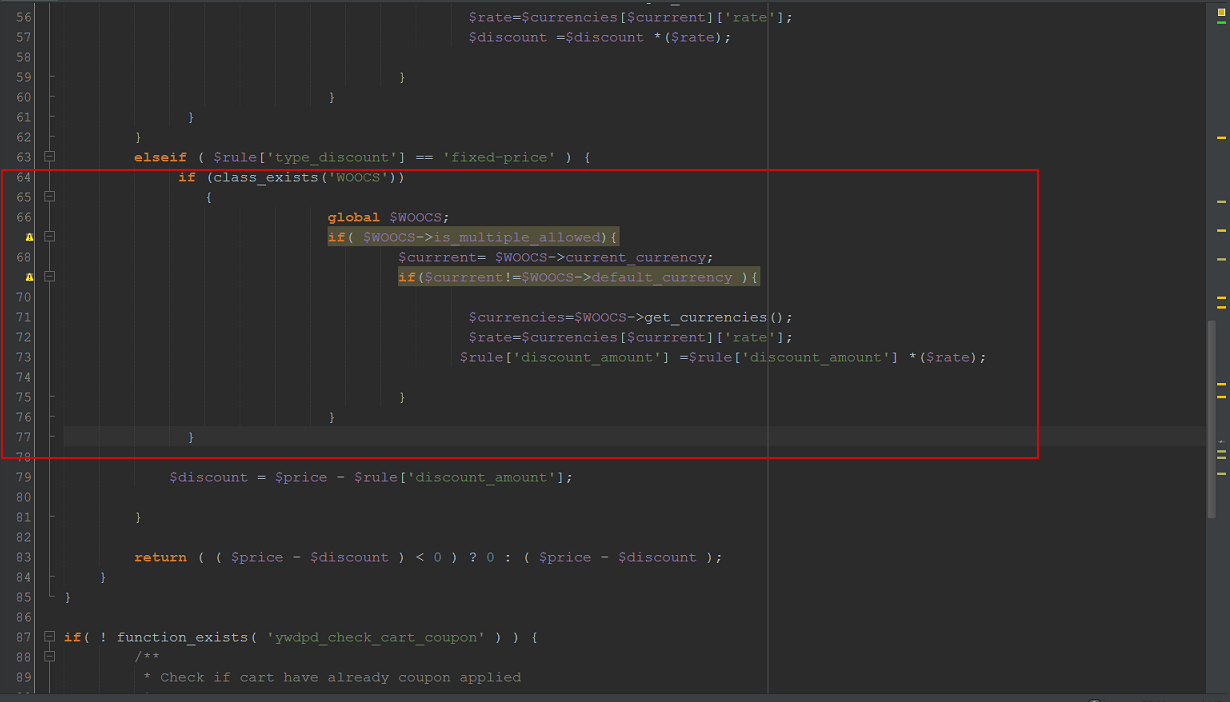Click line number 73 in the gutter
1230x702 pixels.
[24, 357]
